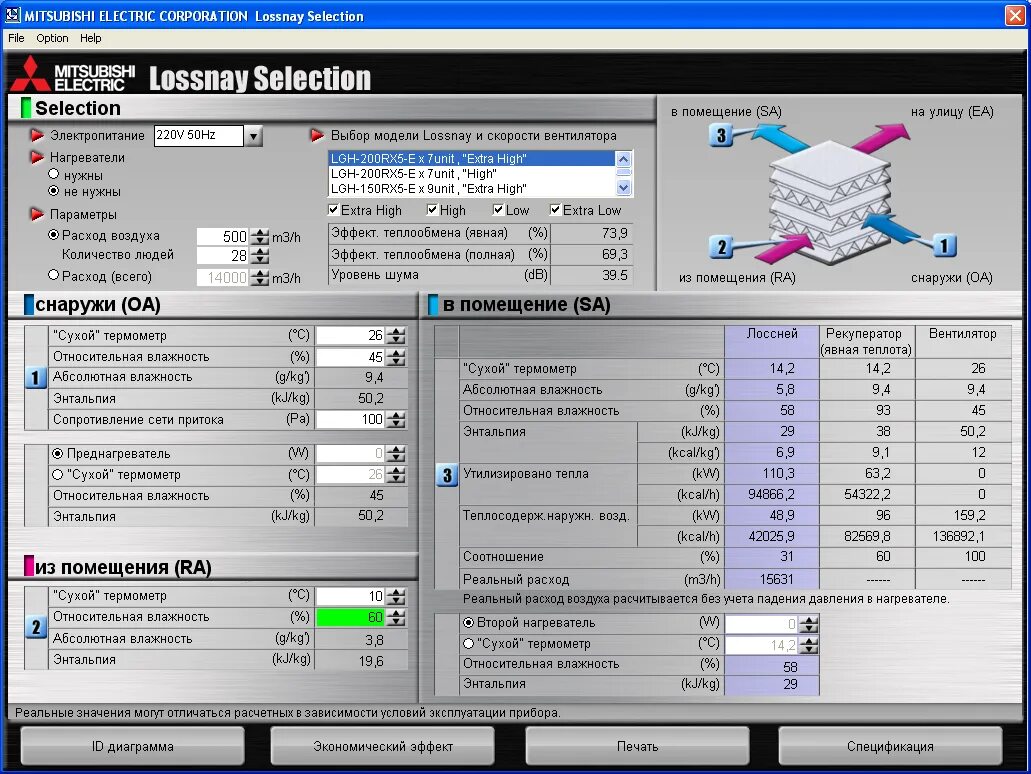This screenshot has height=774, width=1031.
Task: Click the Расход воздуха 500 spinner arrows
Action: click(x=260, y=237)
